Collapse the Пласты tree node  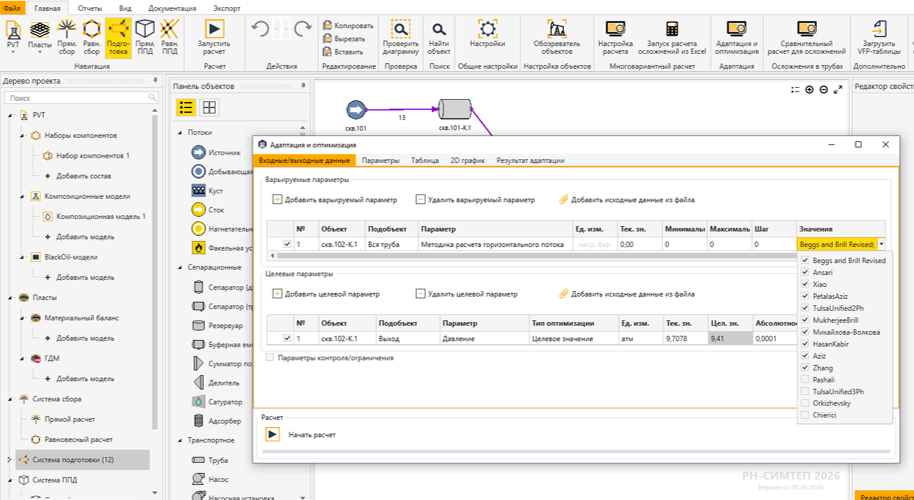tap(10, 297)
